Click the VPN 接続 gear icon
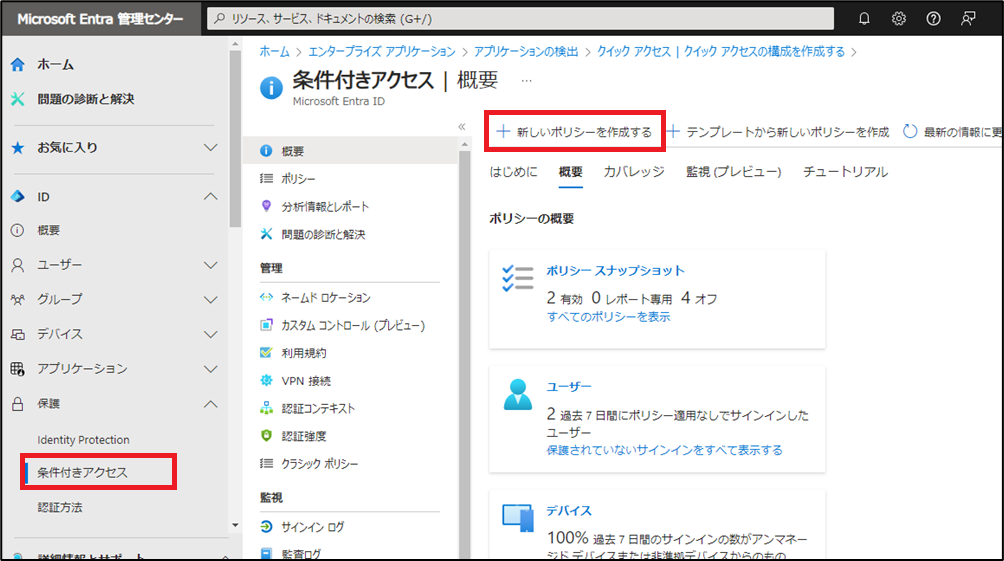This screenshot has height=561, width=1004. [266, 380]
